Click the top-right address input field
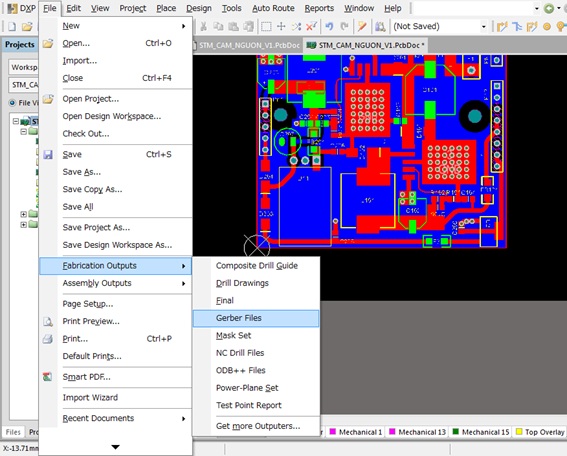This screenshot has width=567, height=456. tap(473, 8)
